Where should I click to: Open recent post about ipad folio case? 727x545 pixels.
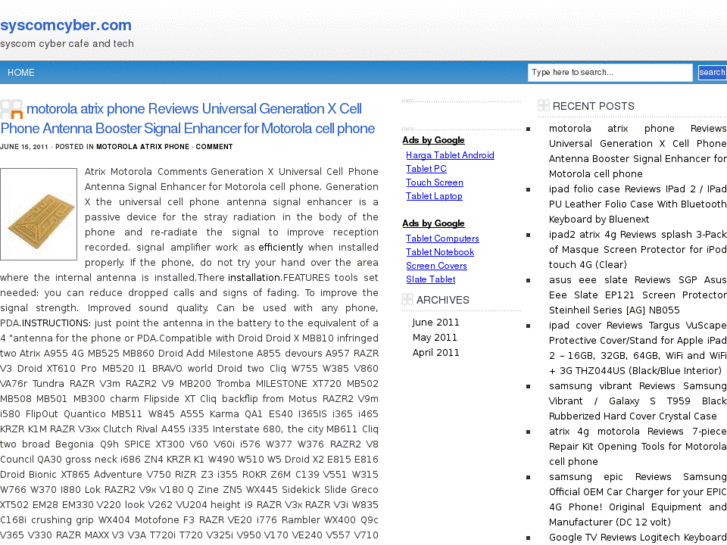638,204
